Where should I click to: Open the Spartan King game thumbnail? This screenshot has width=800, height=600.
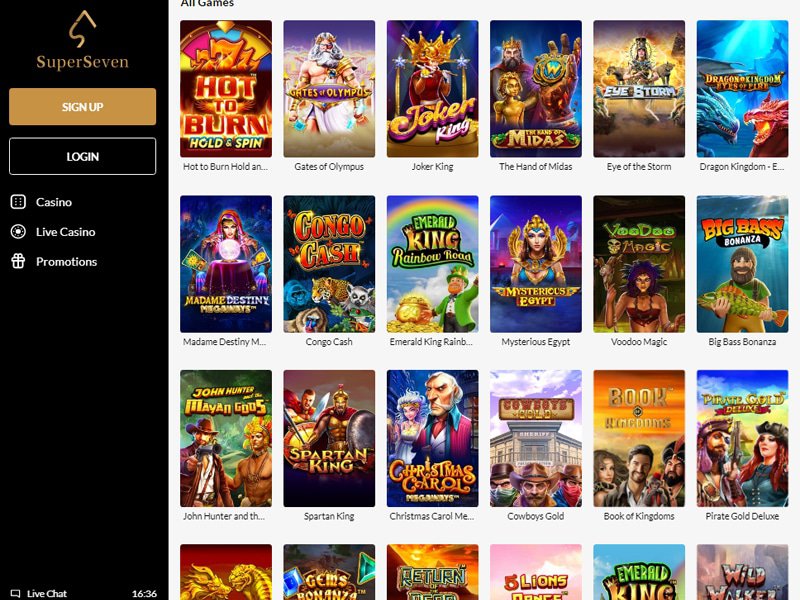[329, 438]
